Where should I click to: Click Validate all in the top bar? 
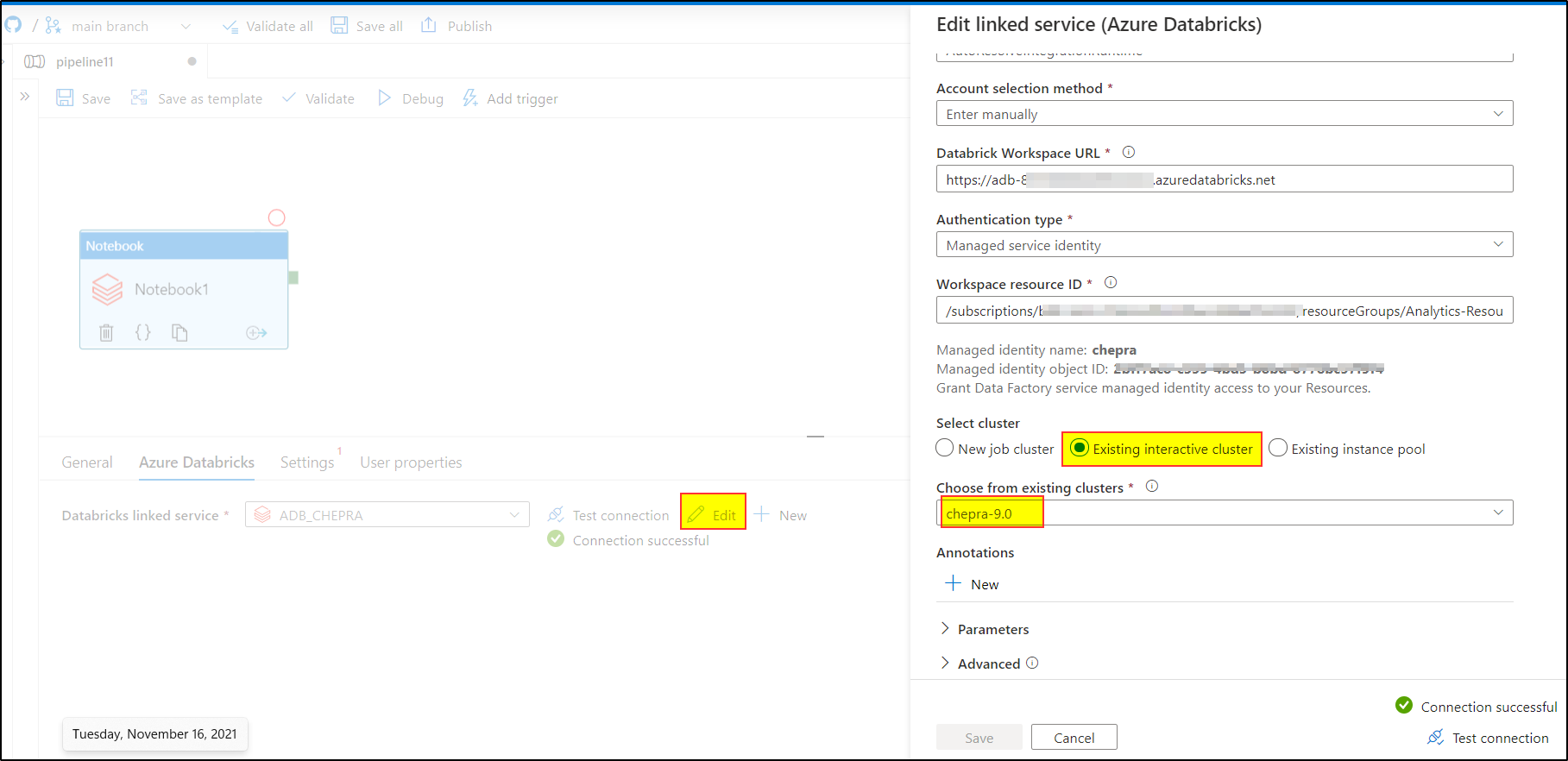pos(268,26)
